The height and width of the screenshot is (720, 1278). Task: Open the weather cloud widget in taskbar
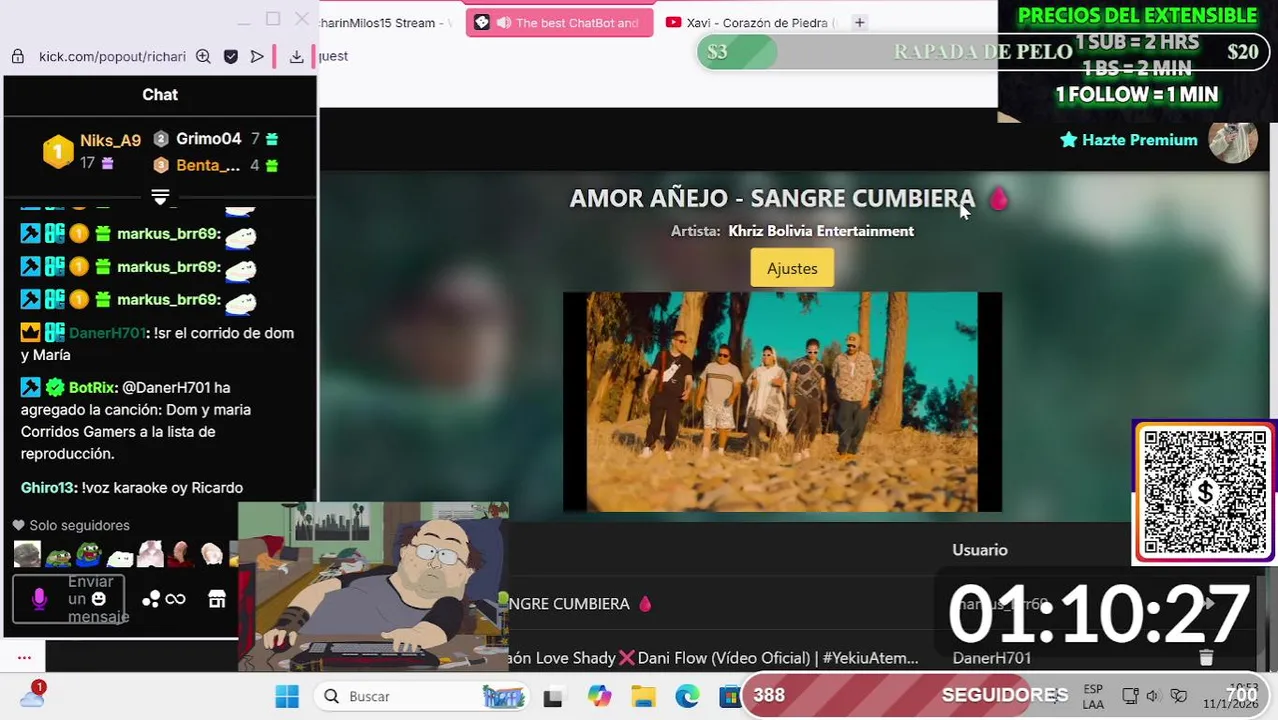32,695
